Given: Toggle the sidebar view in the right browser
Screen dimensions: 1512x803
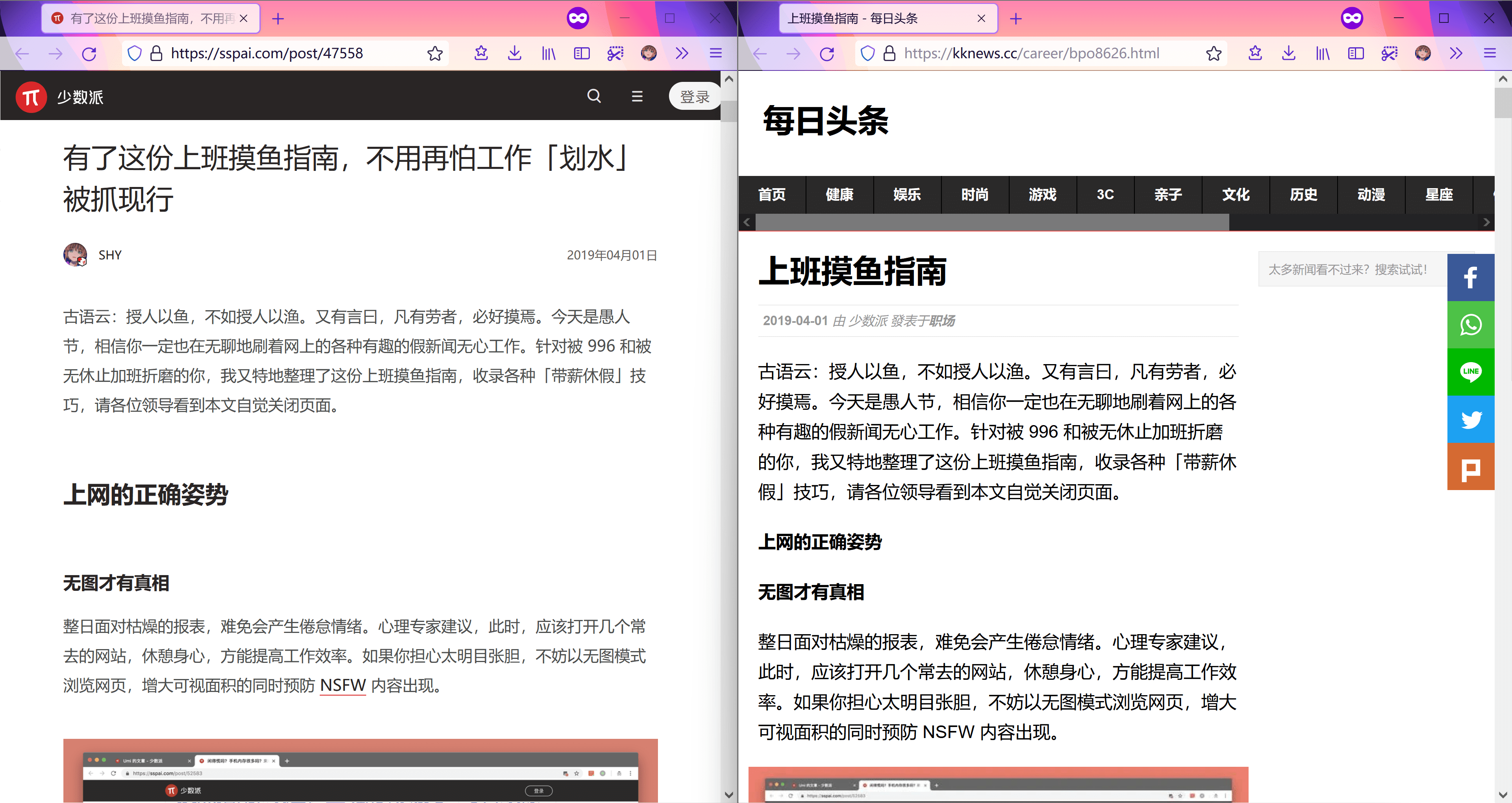Looking at the screenshot, I should tap(1356, 54).
